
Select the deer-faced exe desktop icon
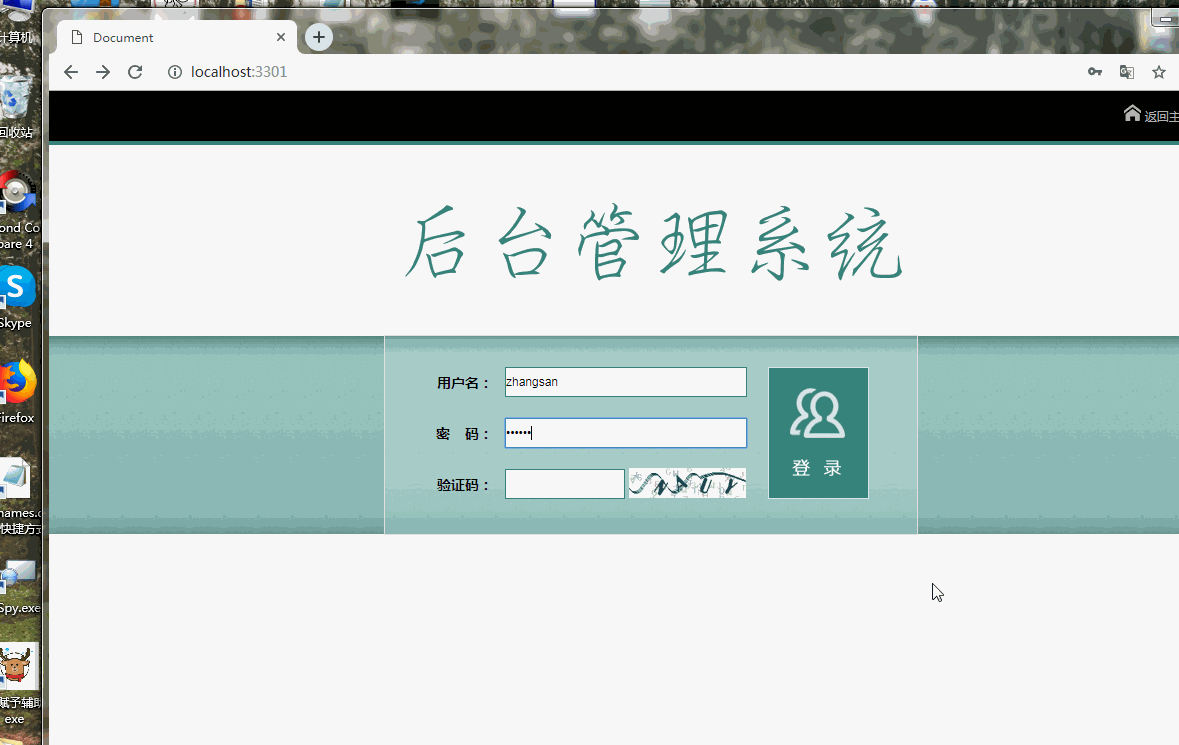click(x=20, y=684)
